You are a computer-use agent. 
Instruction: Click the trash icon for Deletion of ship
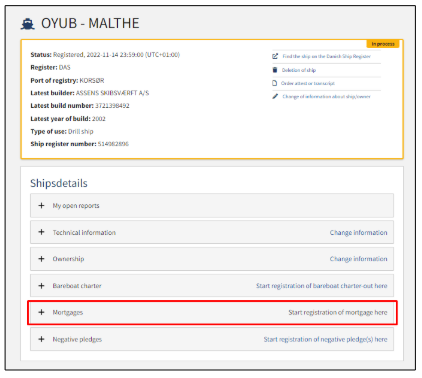(275, 70)
